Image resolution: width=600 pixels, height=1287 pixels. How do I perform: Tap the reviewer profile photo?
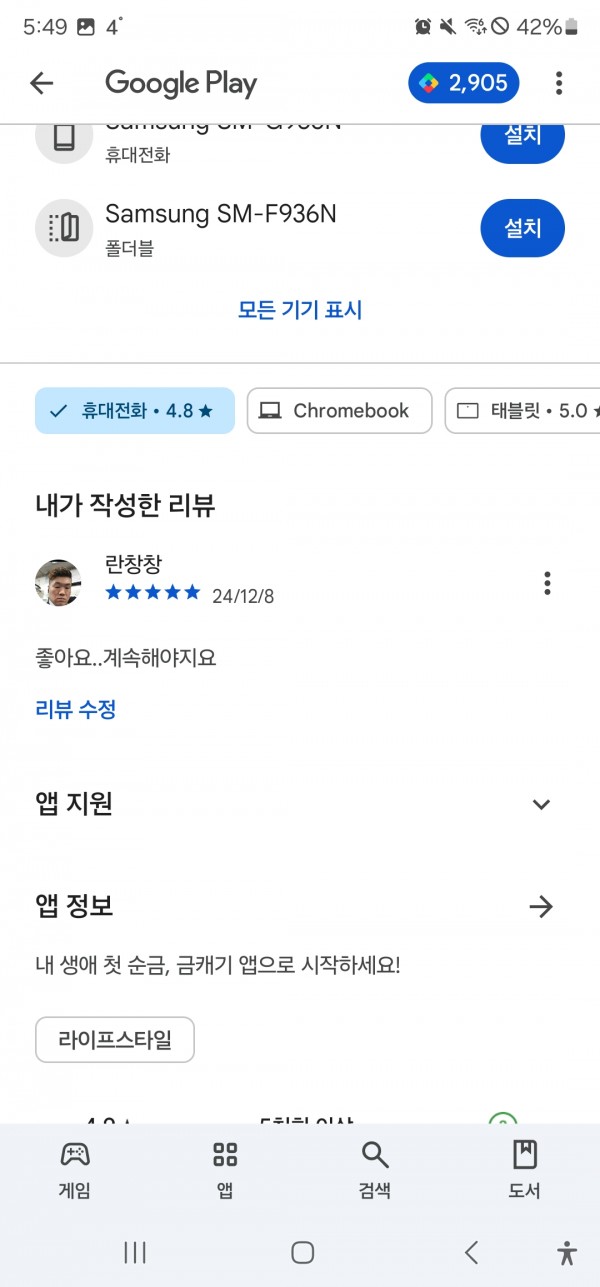(58, 583)
